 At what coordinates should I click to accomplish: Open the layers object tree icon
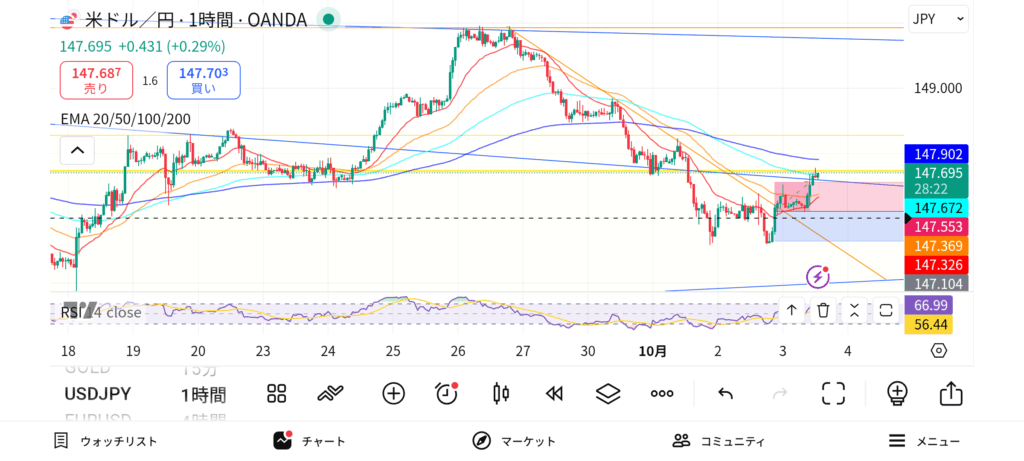(x=608, y=393)
